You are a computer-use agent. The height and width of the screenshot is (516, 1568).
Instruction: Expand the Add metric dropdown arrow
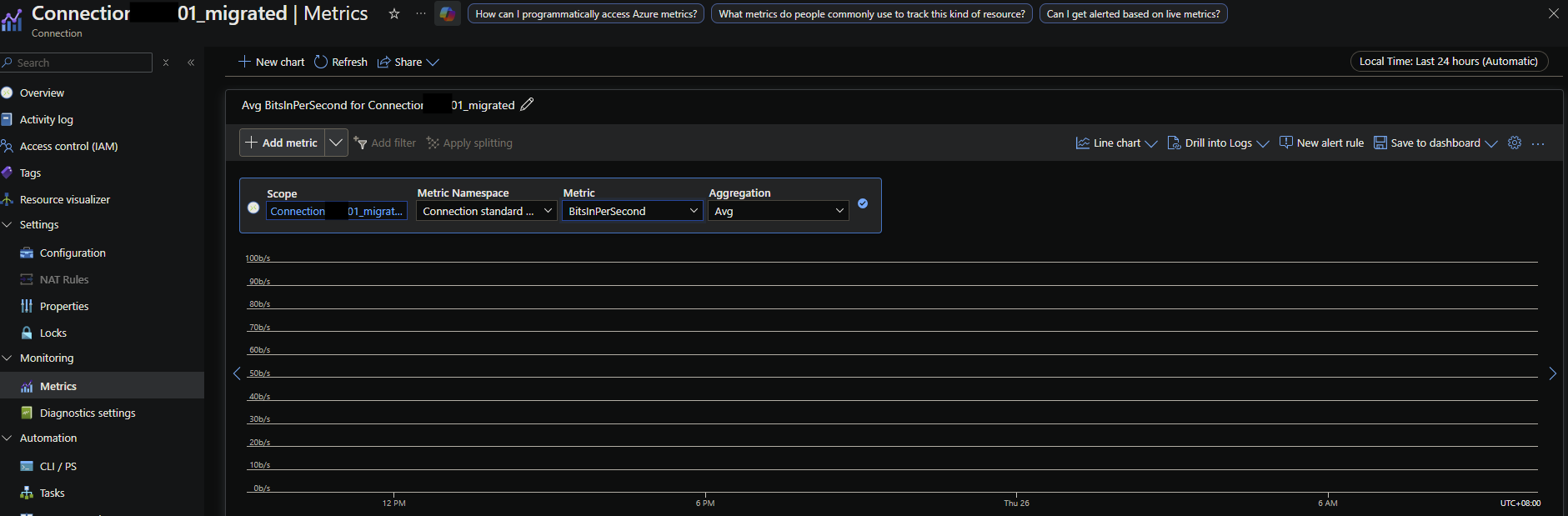(336, 143)
